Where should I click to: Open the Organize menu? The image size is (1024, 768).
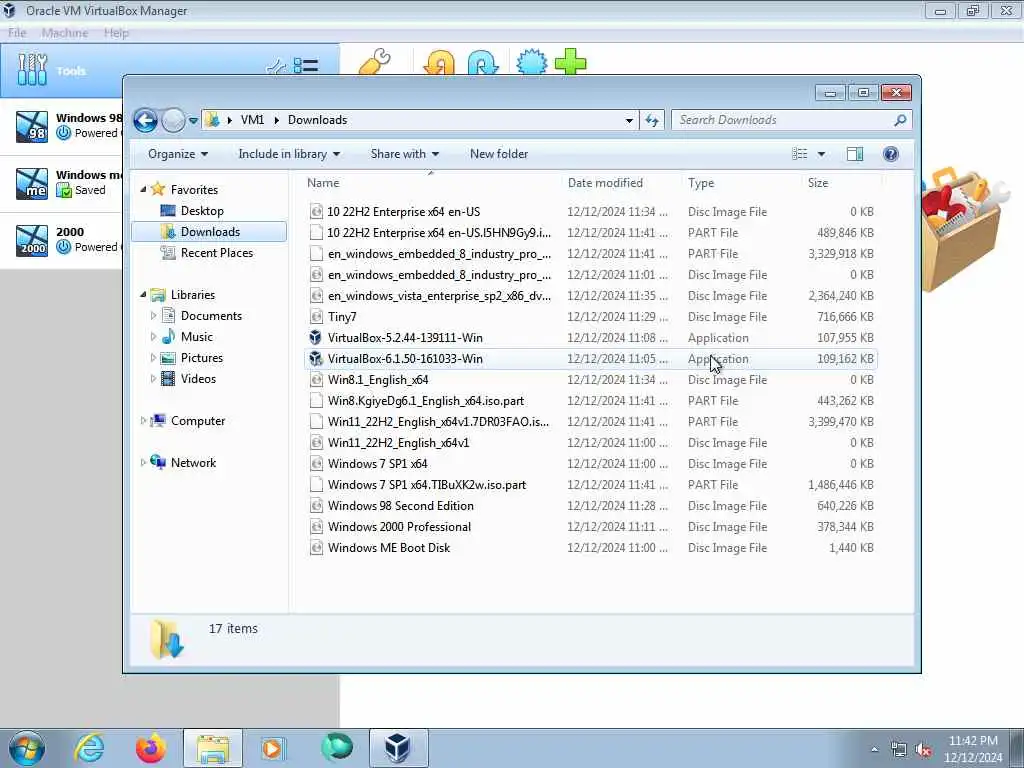(178, 154)
